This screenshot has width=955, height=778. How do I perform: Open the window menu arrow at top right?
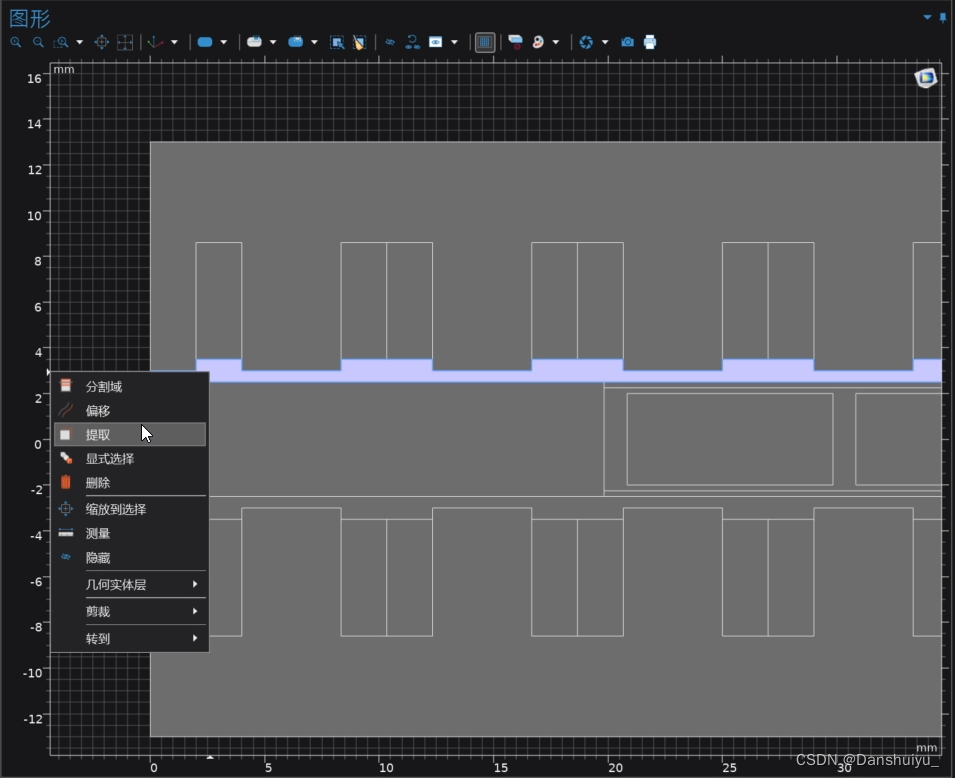click(927, 17)
